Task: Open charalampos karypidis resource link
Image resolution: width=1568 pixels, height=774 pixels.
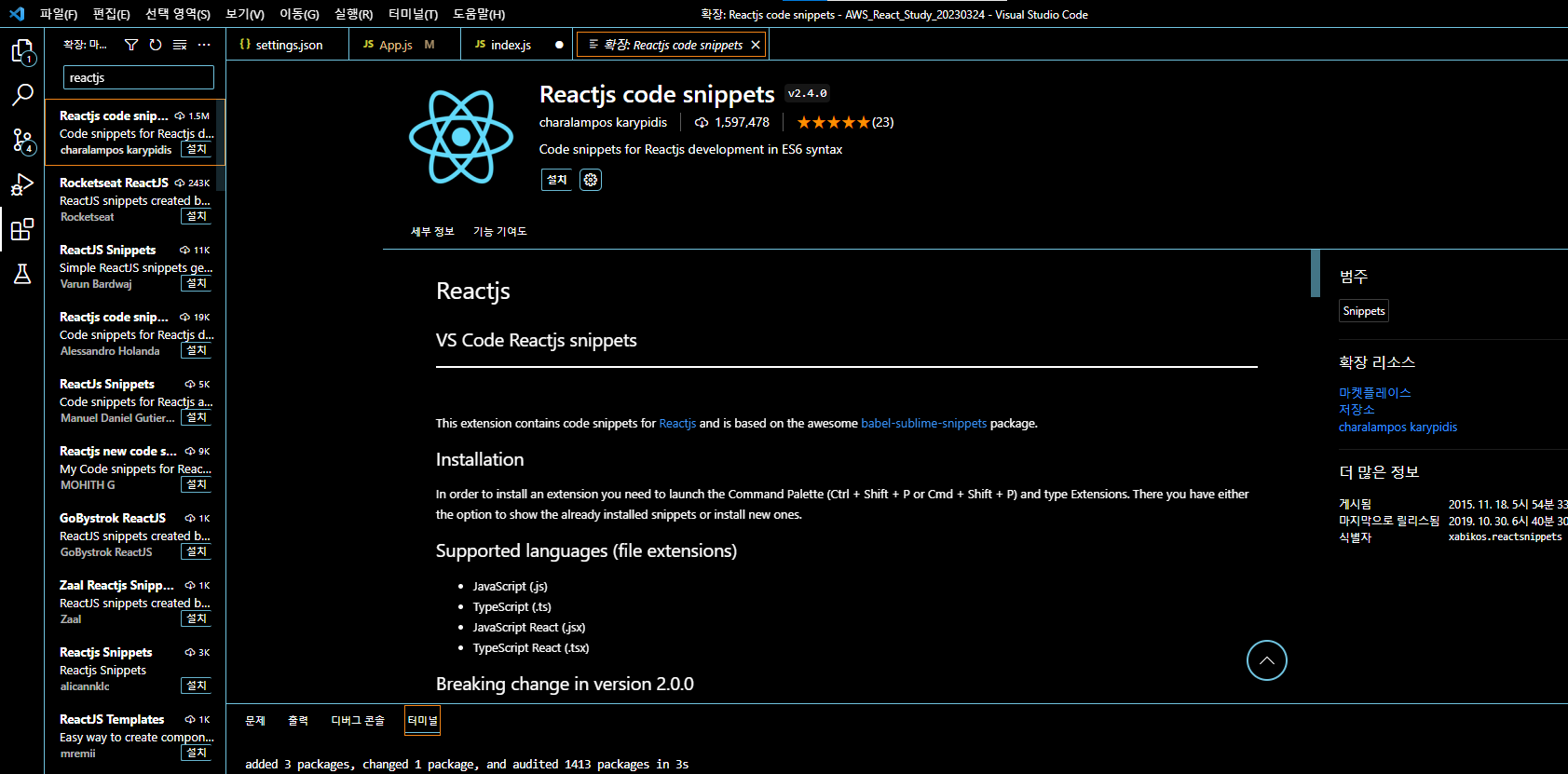Action: pyautogui.click(x=1398, y=428)
